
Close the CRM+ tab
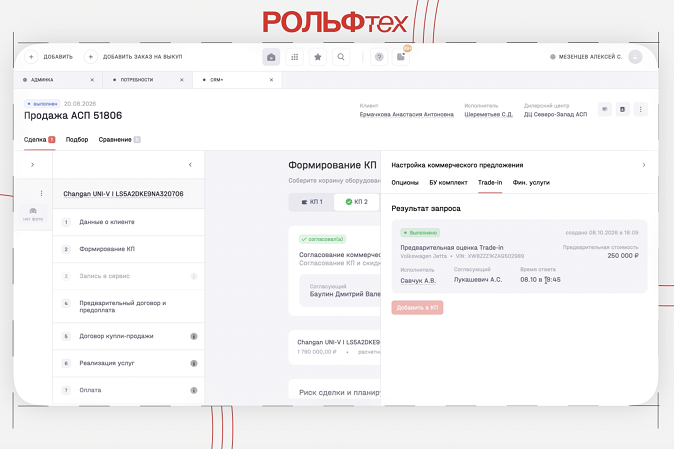(271, 80)
